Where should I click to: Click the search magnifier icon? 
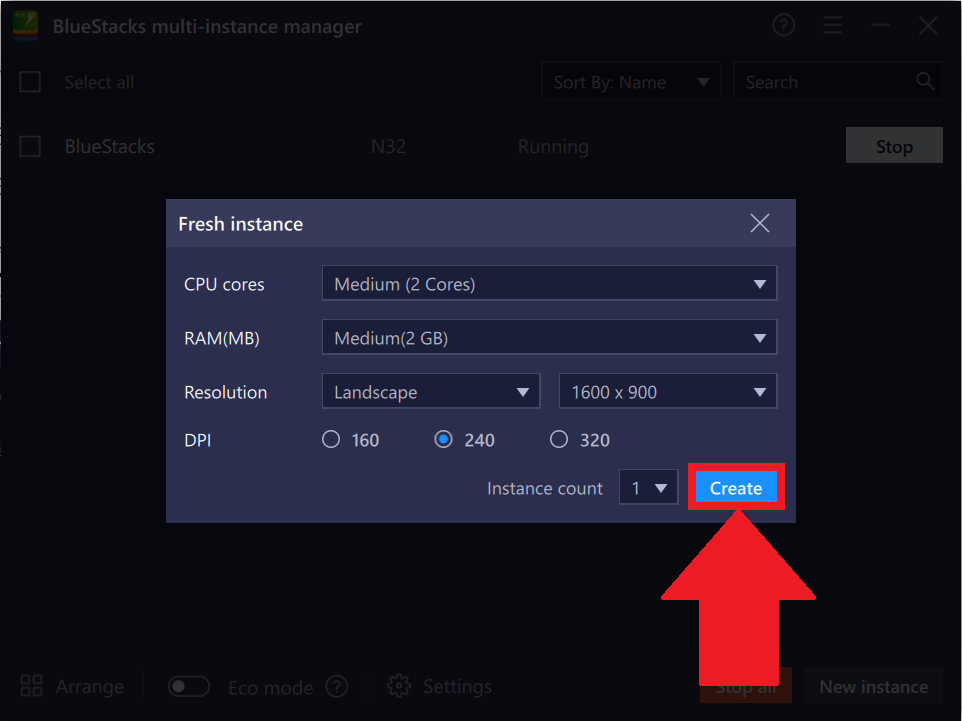[x=925, y=81]
